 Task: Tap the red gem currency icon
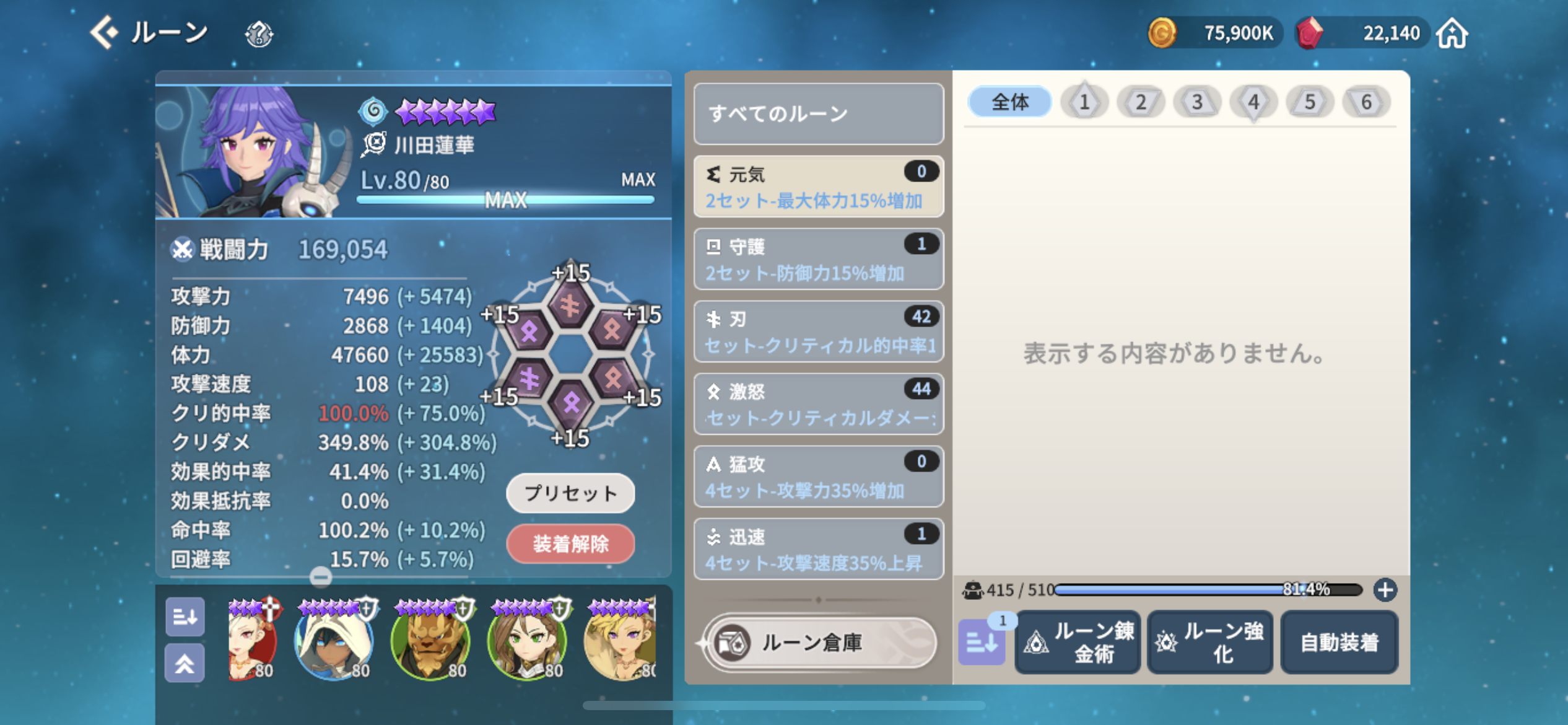(1309, 33)
